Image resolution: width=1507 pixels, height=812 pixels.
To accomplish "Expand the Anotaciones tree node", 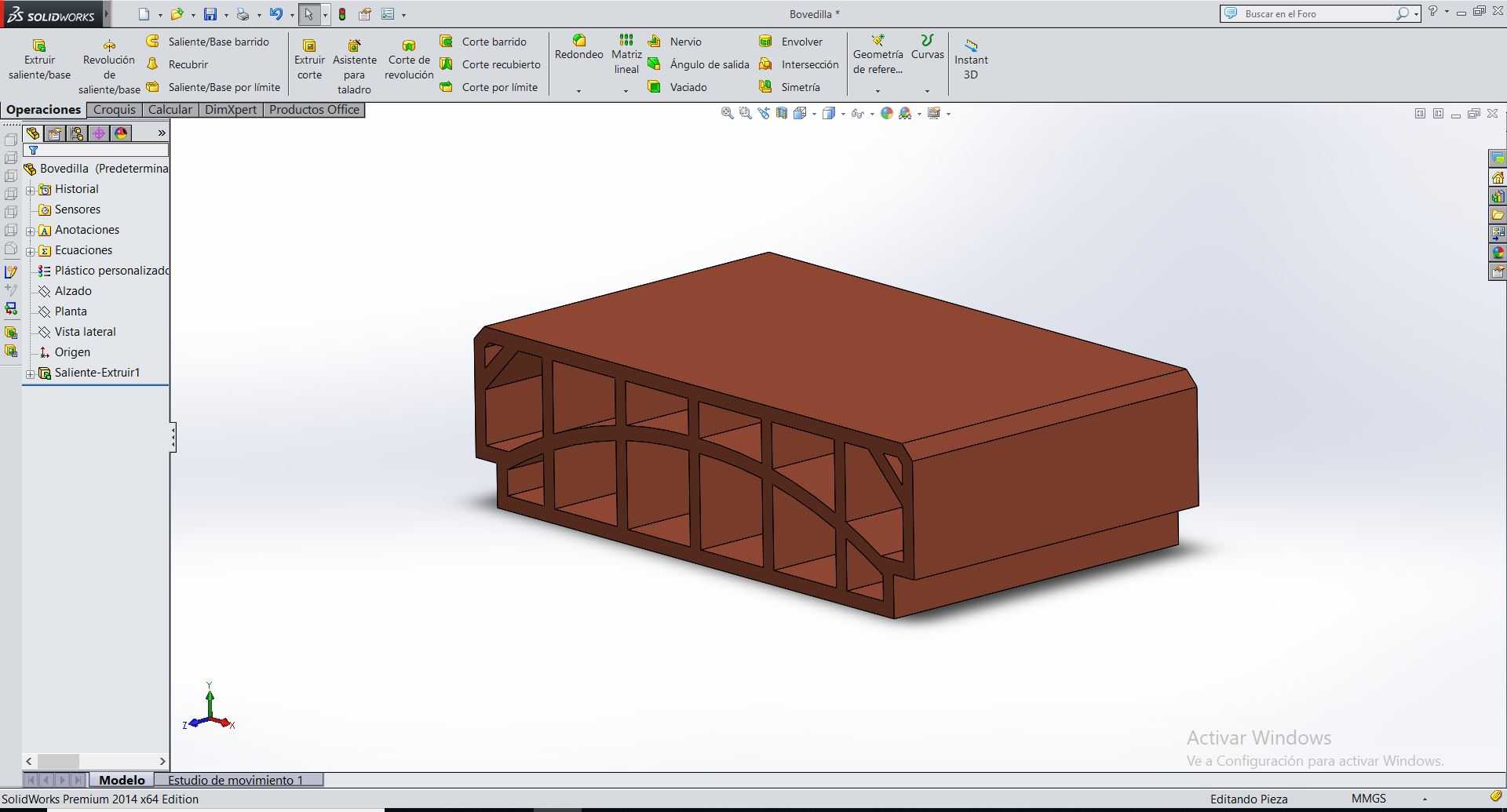I will click(x=31, y=231).
